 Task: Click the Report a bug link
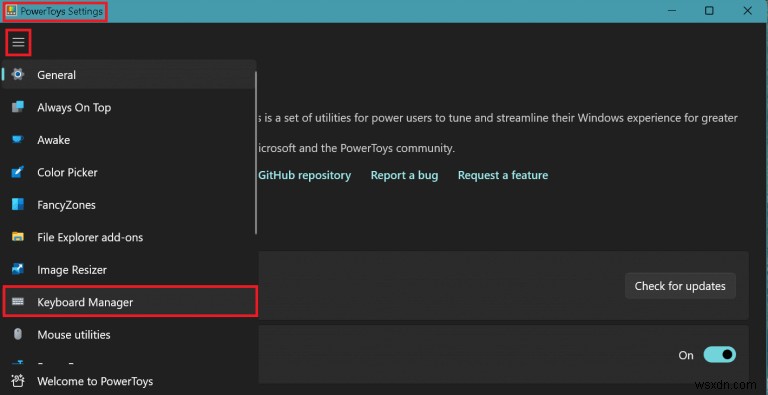coord(404,175)
